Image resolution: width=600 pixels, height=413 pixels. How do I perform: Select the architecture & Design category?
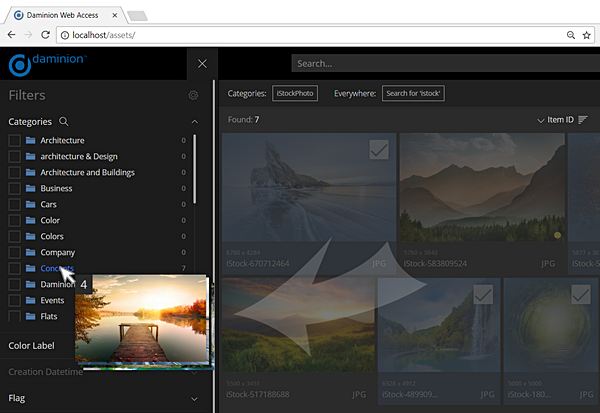coord(79,157)
